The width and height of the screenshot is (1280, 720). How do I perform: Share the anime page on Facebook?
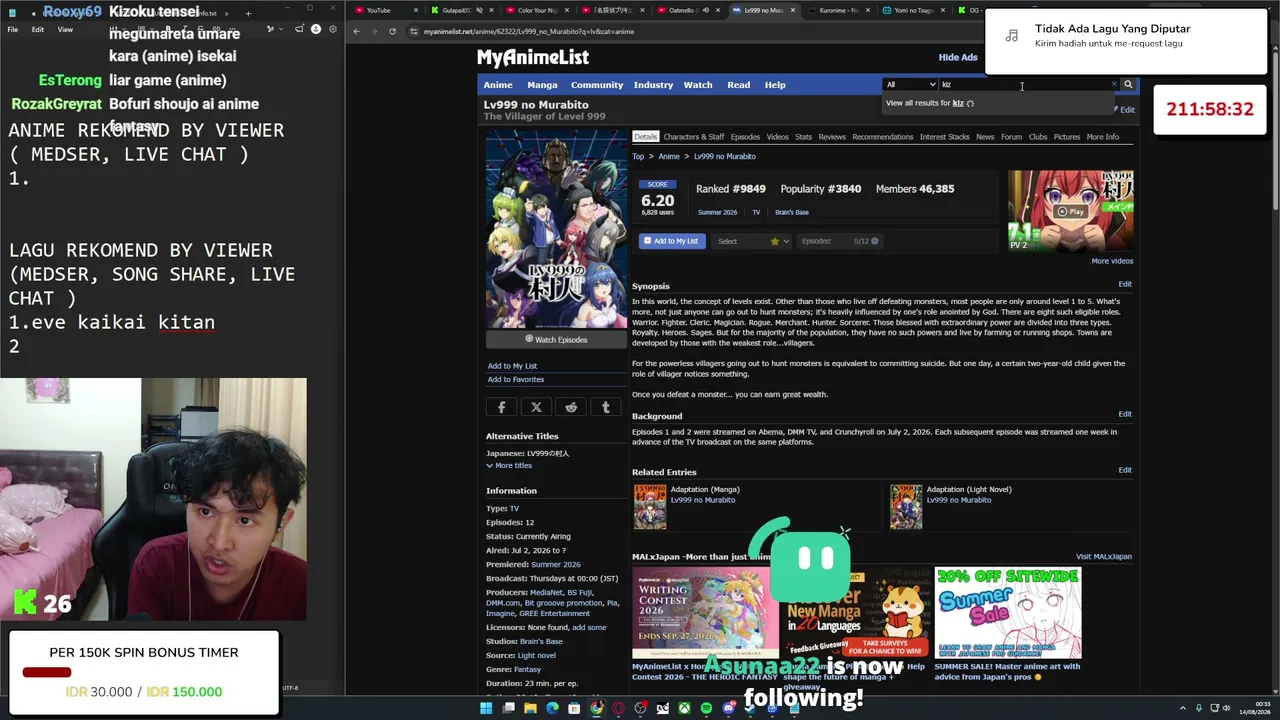(x=501, y=407)
